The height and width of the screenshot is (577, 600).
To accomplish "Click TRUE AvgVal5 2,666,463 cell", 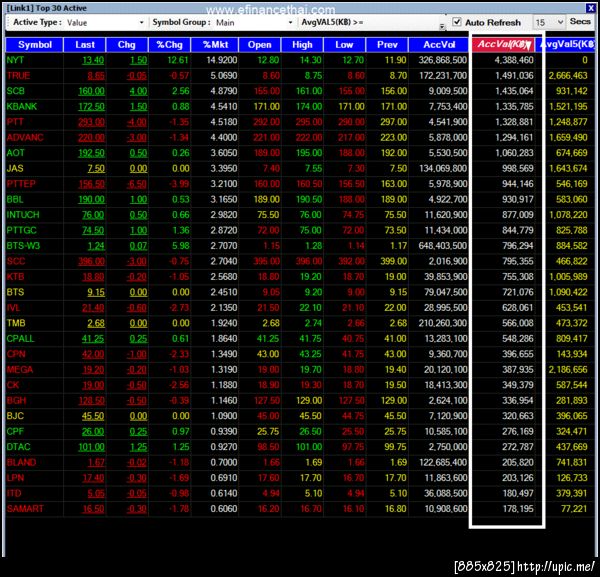I will pyautogui.click(x=568, y=75).
